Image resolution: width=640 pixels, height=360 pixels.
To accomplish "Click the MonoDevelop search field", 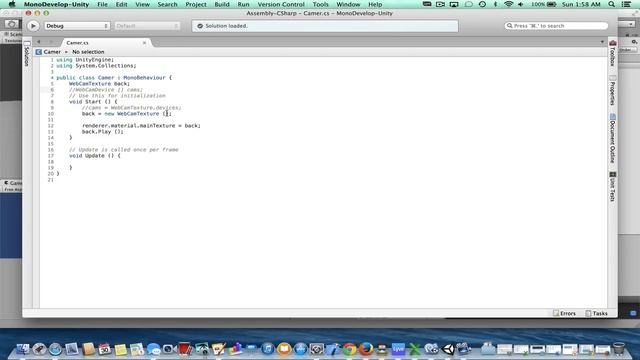I will coord(556,26).
